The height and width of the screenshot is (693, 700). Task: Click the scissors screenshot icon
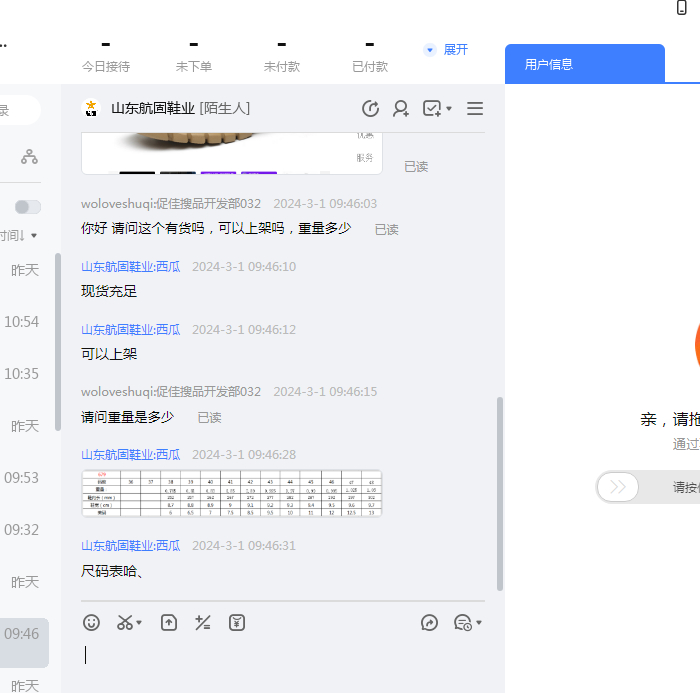(x=125, y=622)
